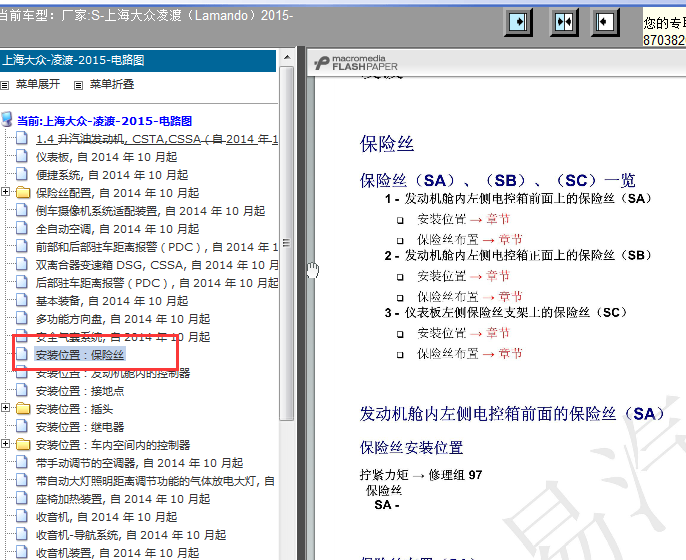
Task: Follow 章节 link after SA 安装位置
Action: coord(498,219)
